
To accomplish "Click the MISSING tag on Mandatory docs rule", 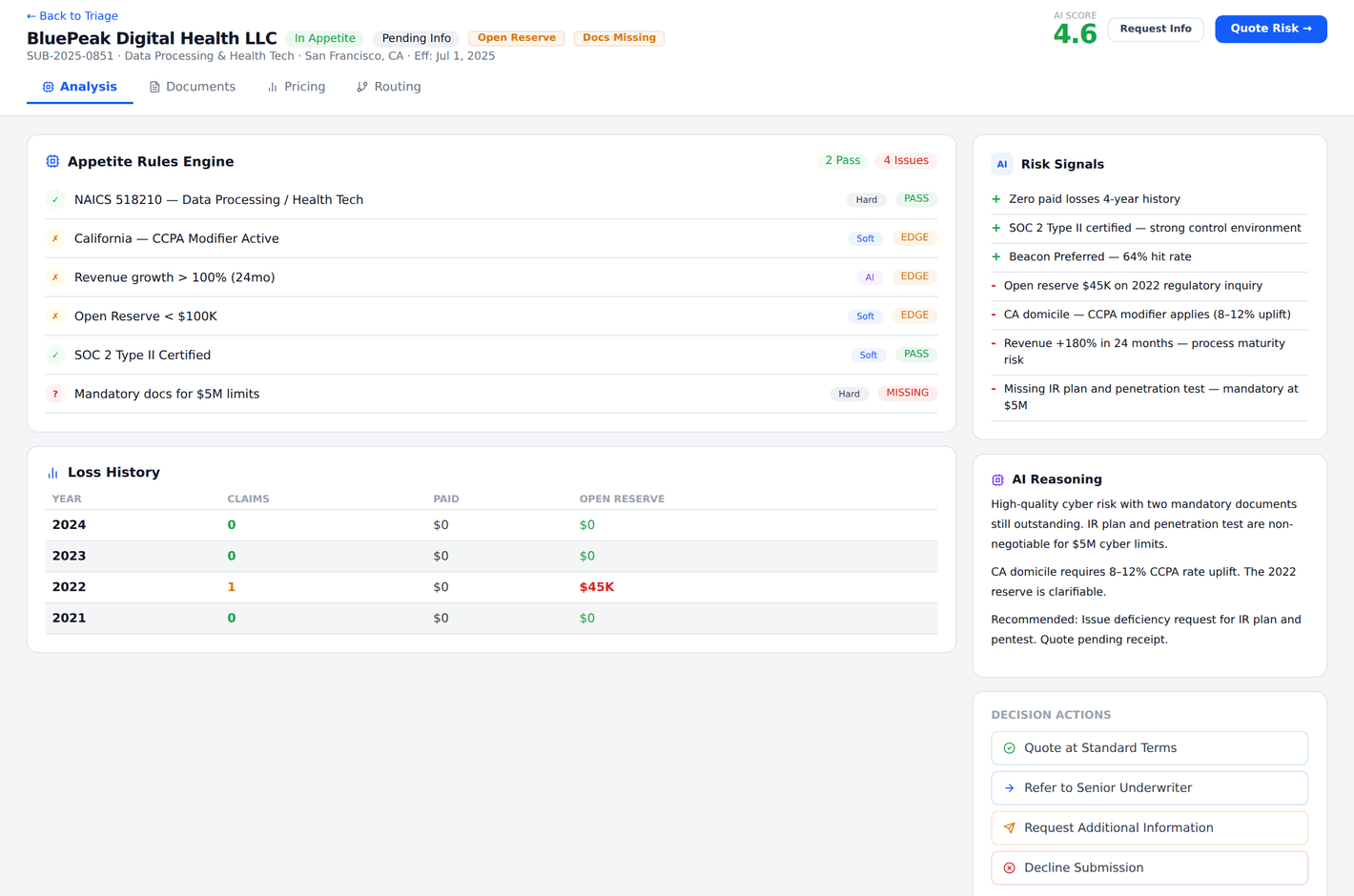I will tap(908, 393).
